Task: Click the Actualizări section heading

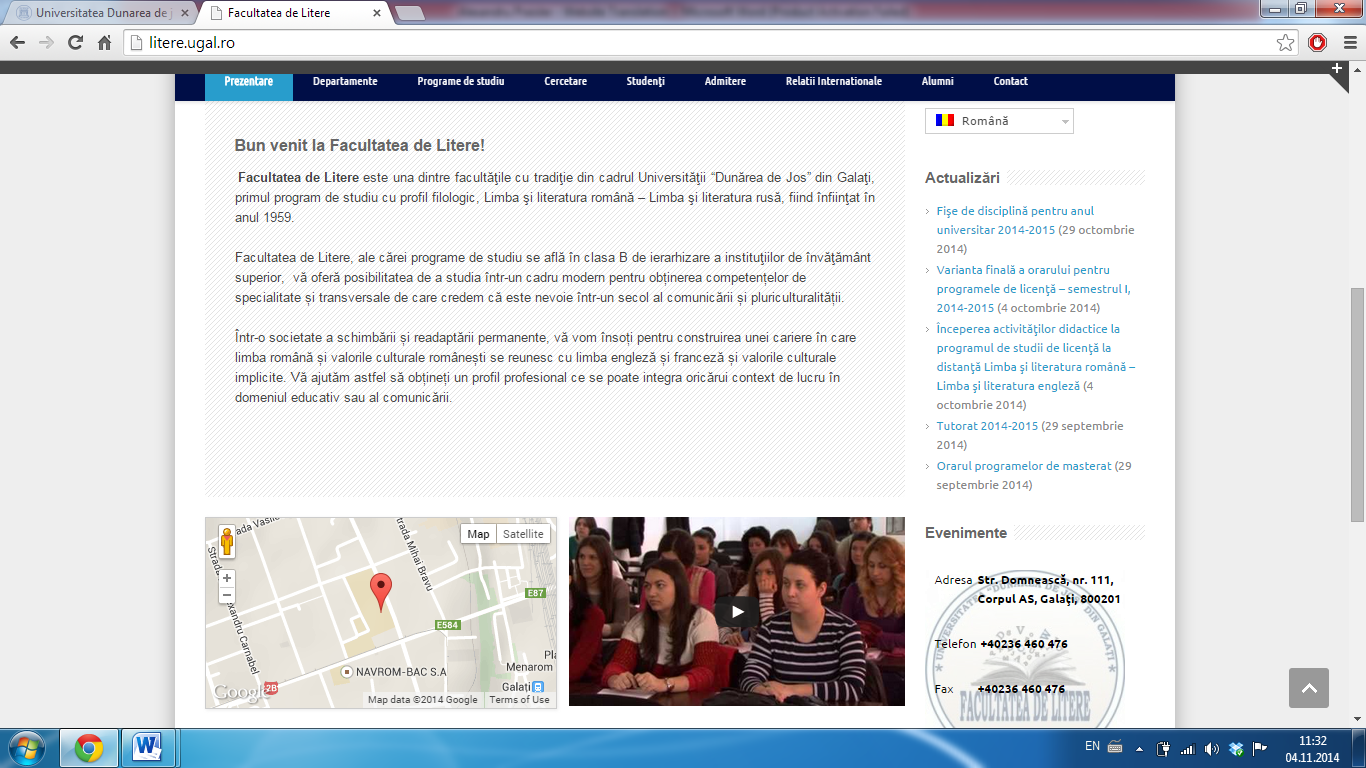Action: pos(962,177)
